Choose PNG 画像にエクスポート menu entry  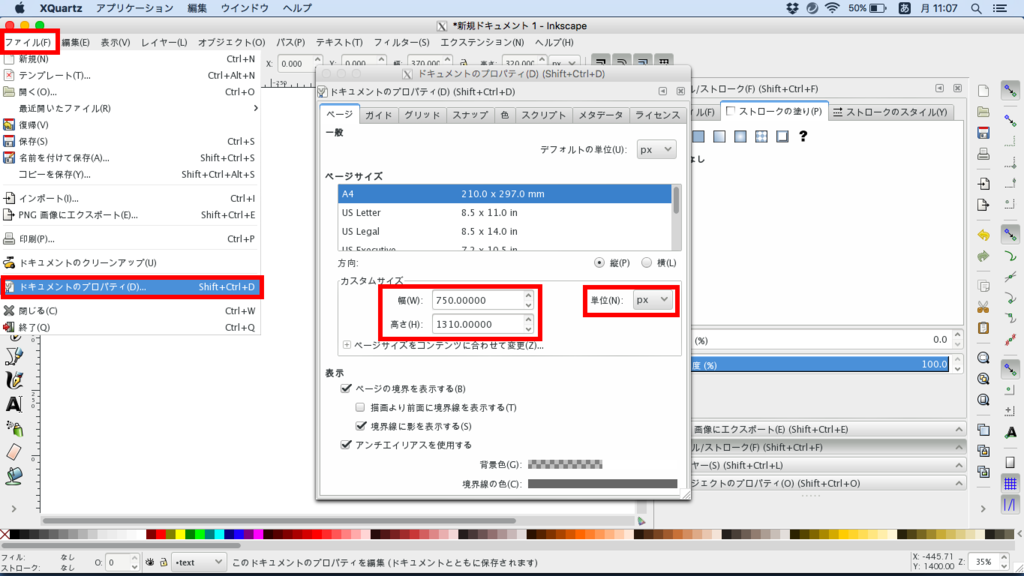click(131, 215)
